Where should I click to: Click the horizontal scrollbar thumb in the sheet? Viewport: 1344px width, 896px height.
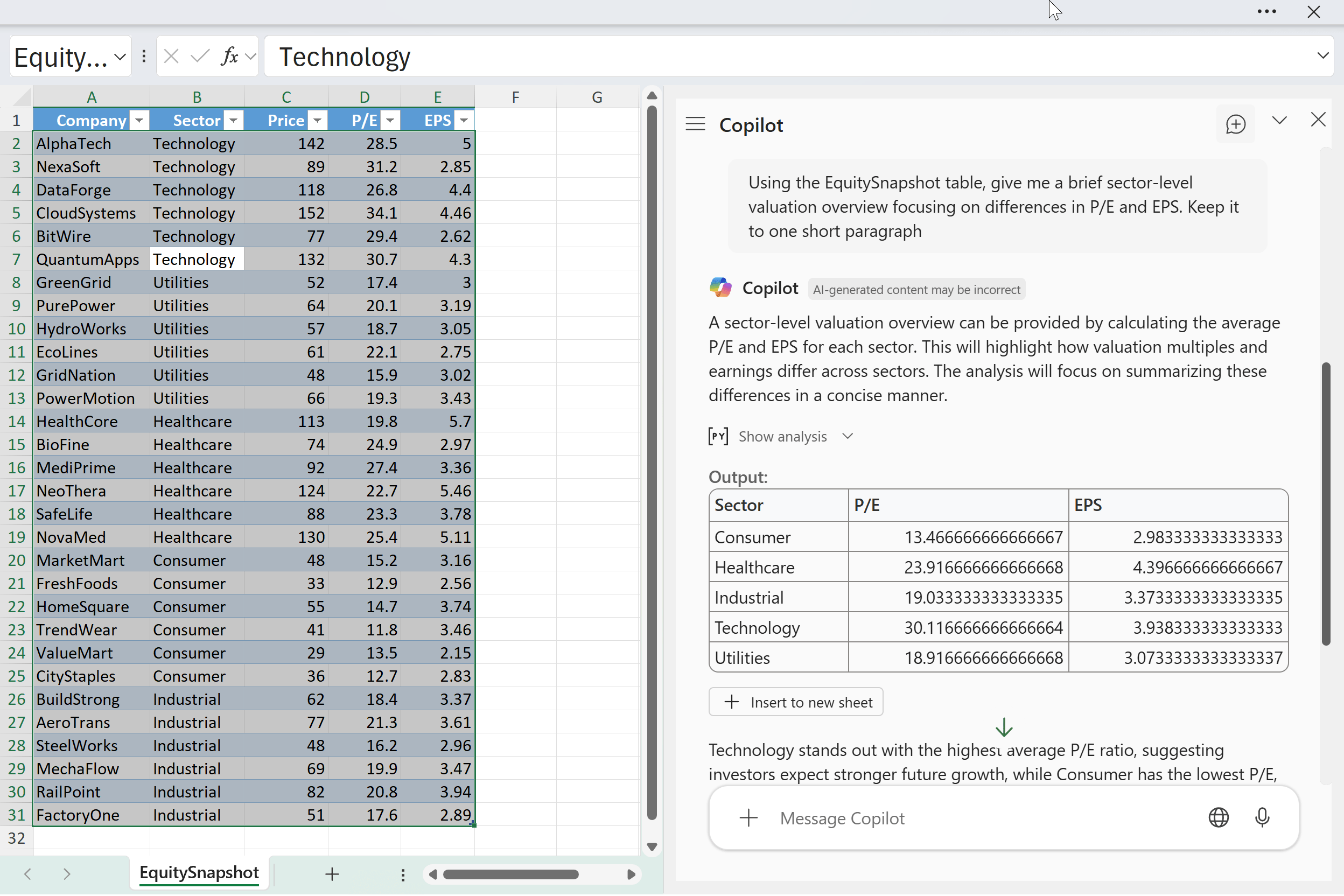[x=510, y=874]
